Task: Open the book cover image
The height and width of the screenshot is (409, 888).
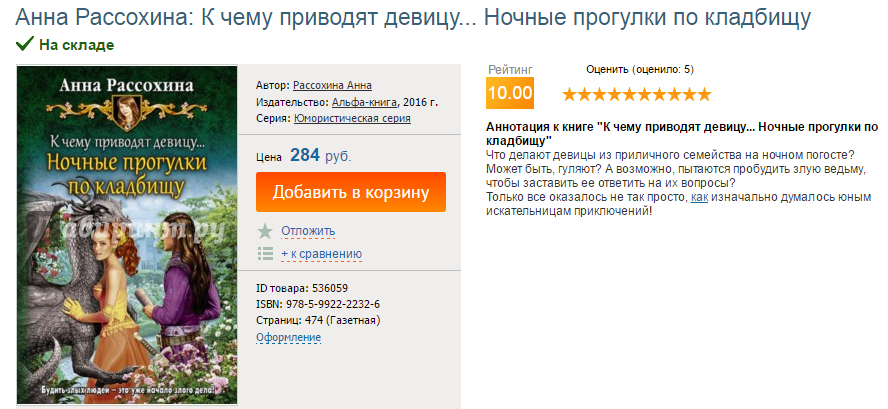Action: click(126, 235)
